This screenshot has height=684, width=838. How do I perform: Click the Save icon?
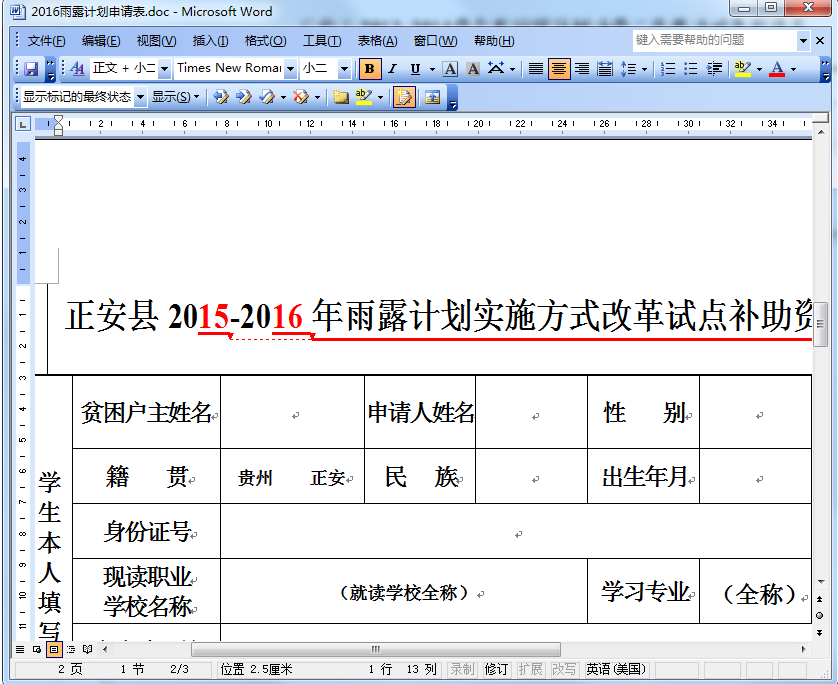(31, 70)
